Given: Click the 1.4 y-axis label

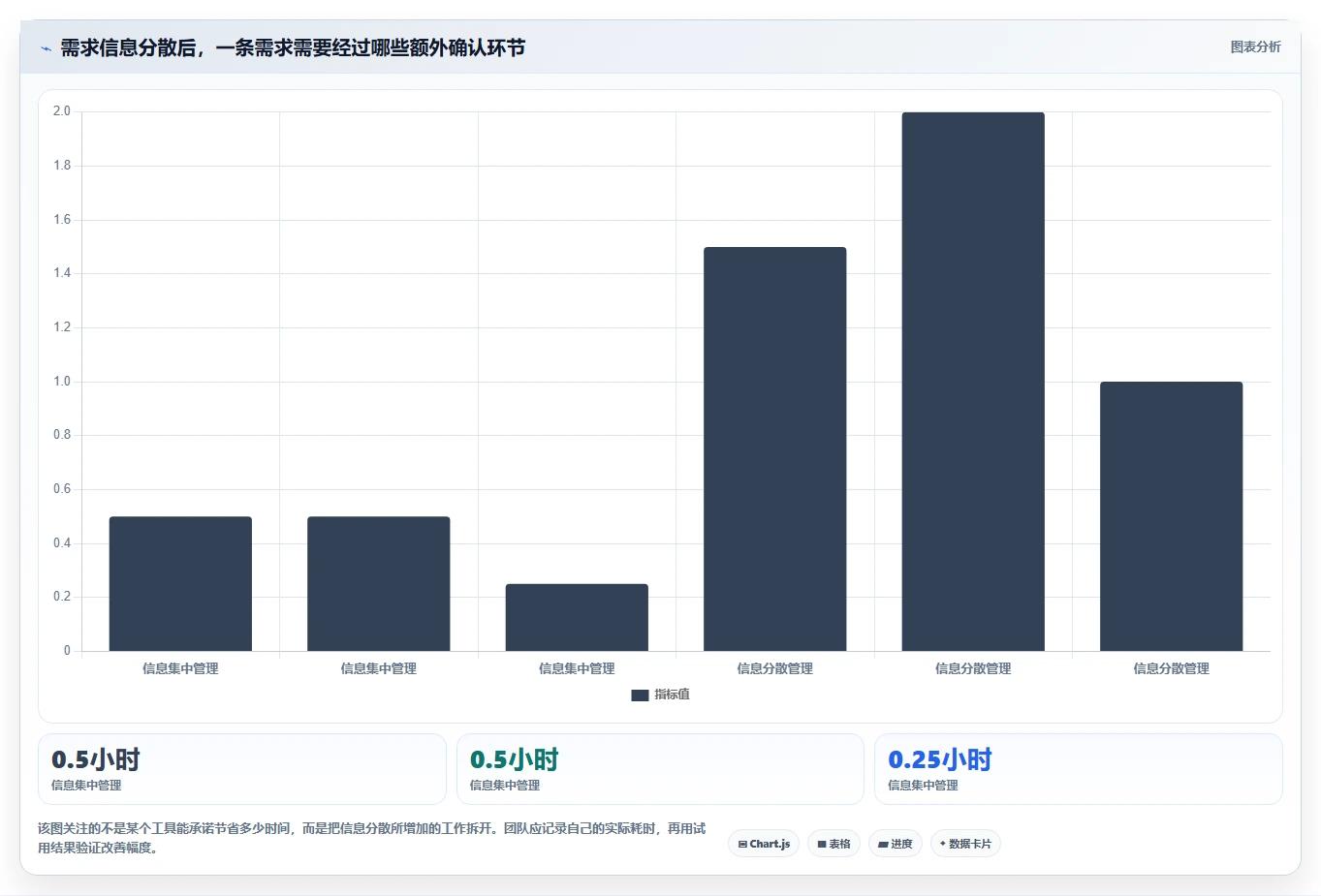Looking at the screenshot, I should point(62,273).
